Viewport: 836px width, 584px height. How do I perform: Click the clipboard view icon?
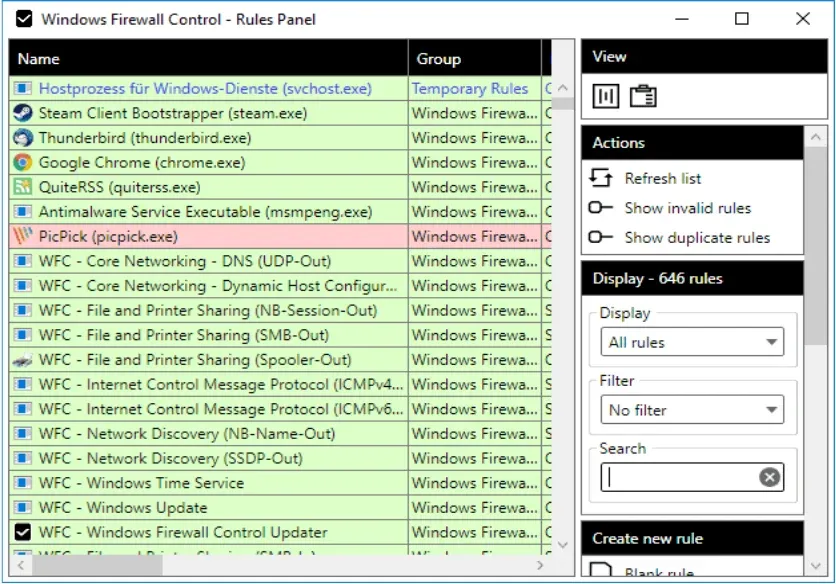tap(643, 96)
